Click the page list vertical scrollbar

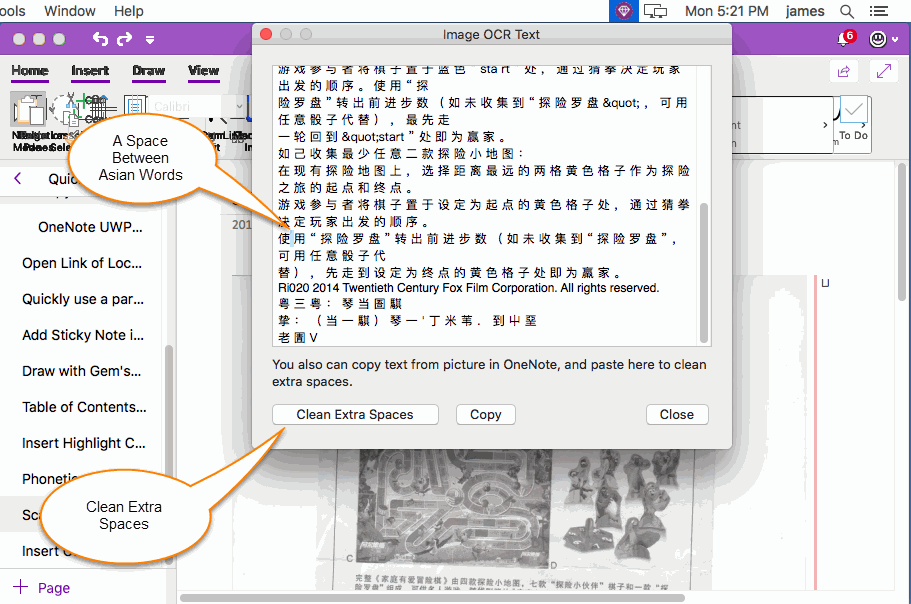[x=169, y=453]
